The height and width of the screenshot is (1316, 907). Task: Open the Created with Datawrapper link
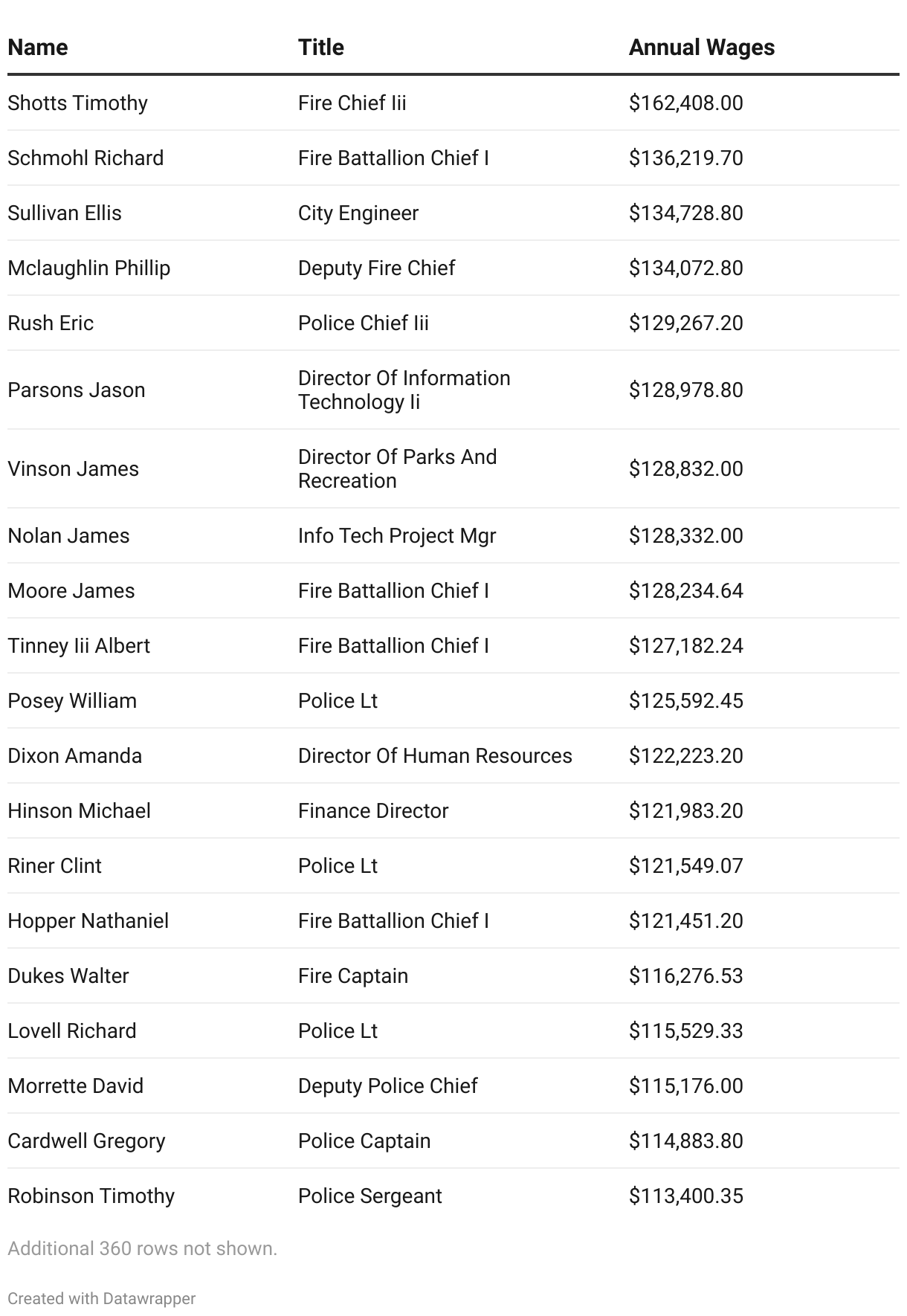(x=101, y=1298)
